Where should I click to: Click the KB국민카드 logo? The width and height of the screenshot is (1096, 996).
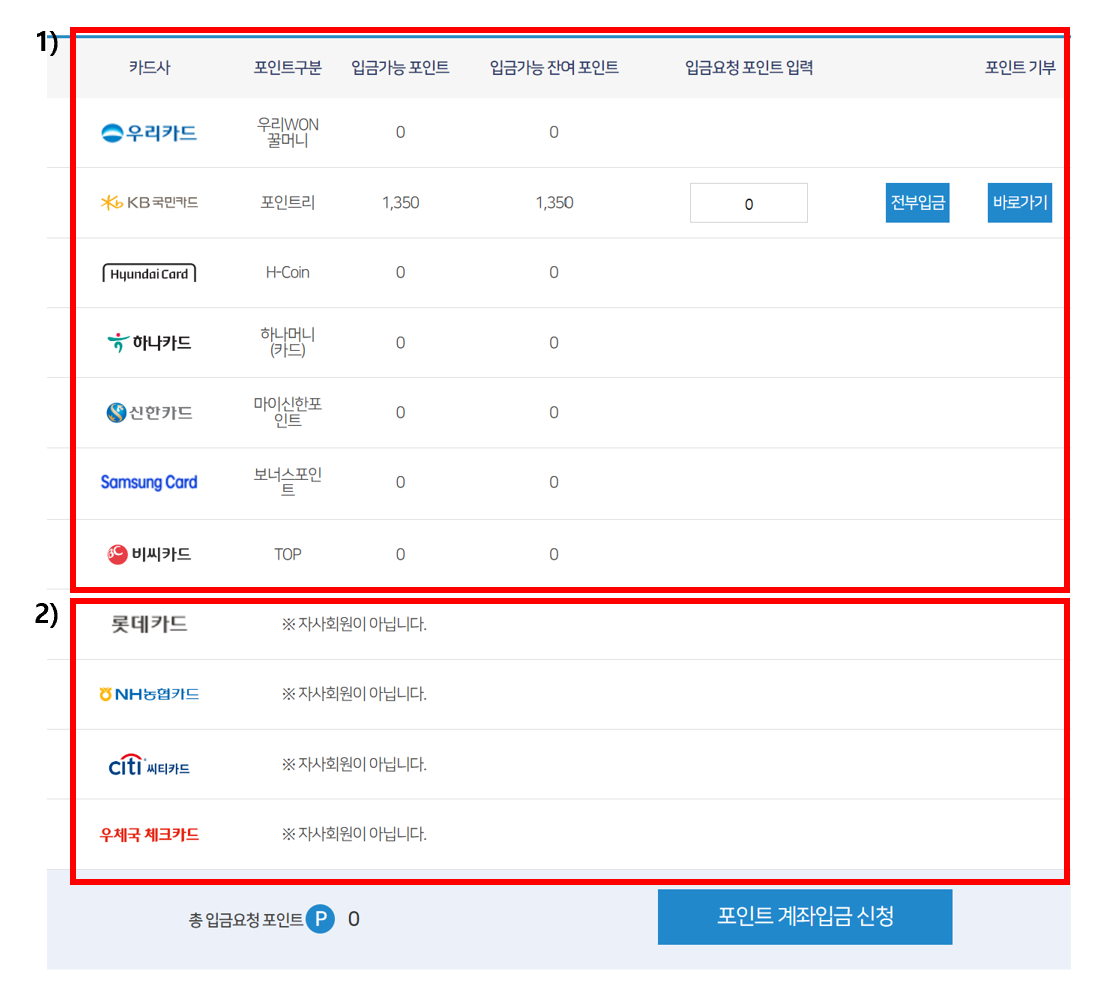click(149, 203)
